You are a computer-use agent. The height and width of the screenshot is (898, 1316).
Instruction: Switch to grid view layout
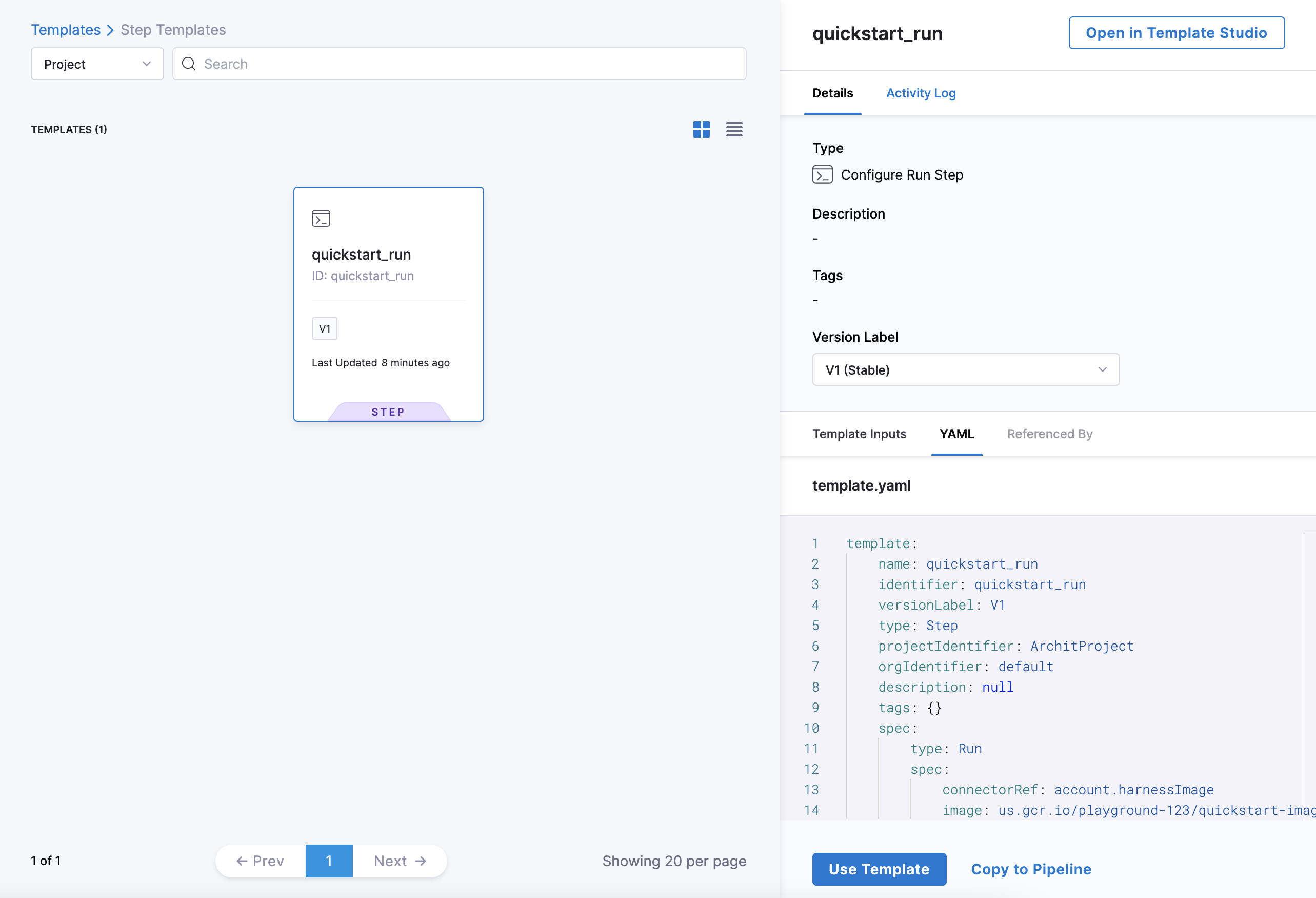coord(701,129)
